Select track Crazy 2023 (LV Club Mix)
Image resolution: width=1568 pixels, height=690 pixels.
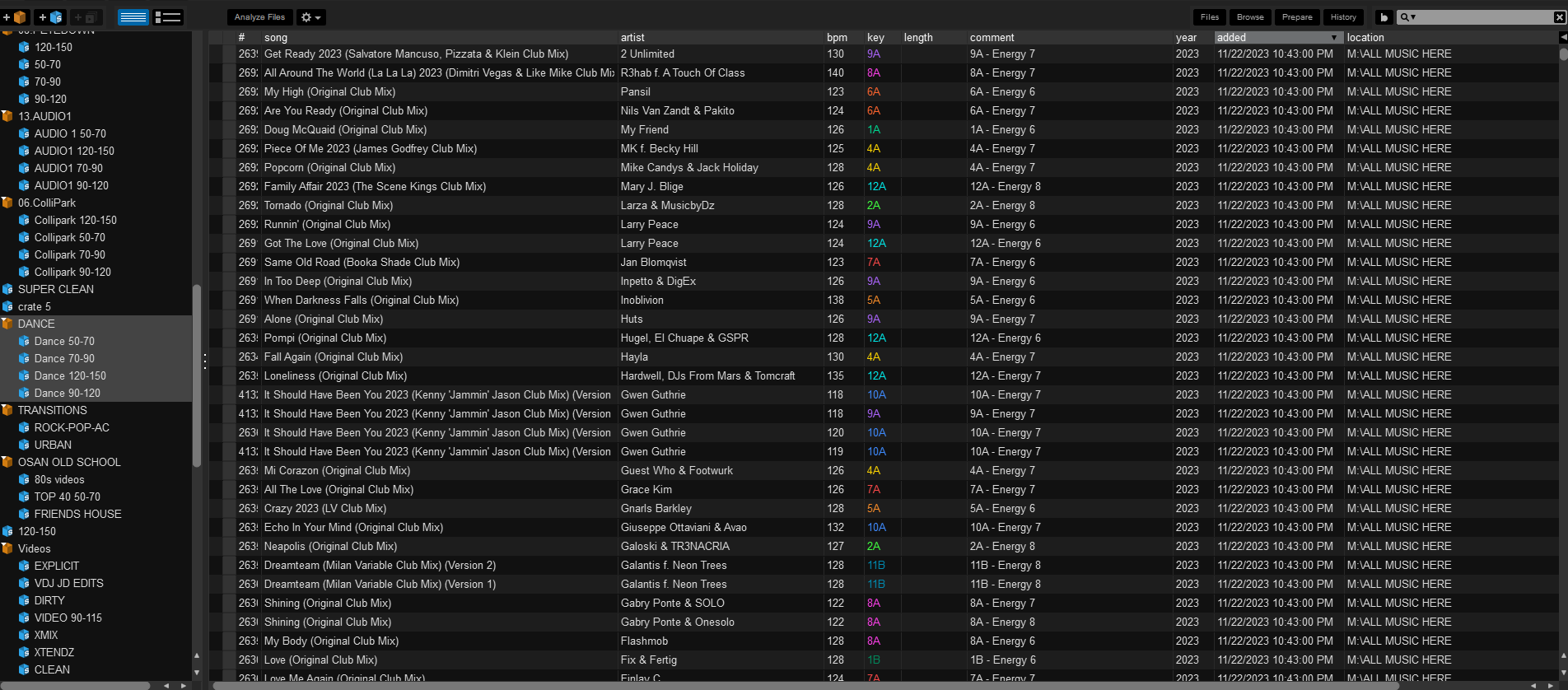(x=325, y=508)
